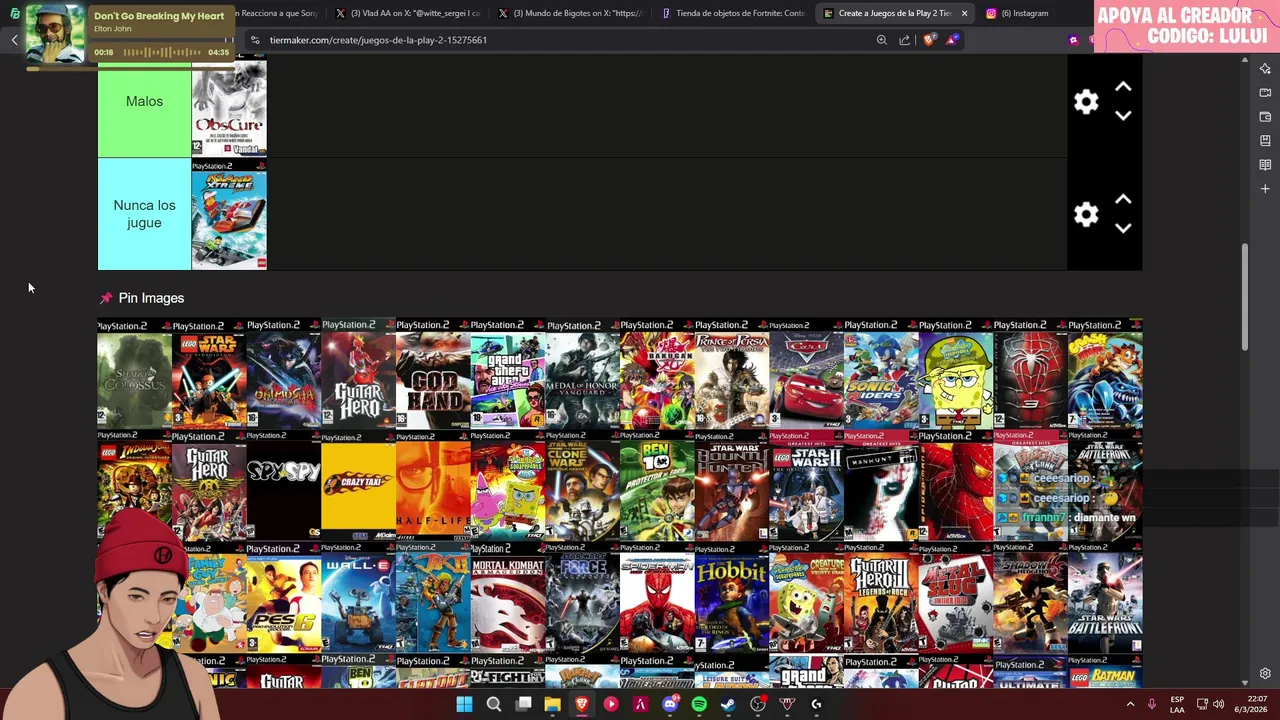Select Mortal Kombat Armageddon cover

click(x=507, y=599)
